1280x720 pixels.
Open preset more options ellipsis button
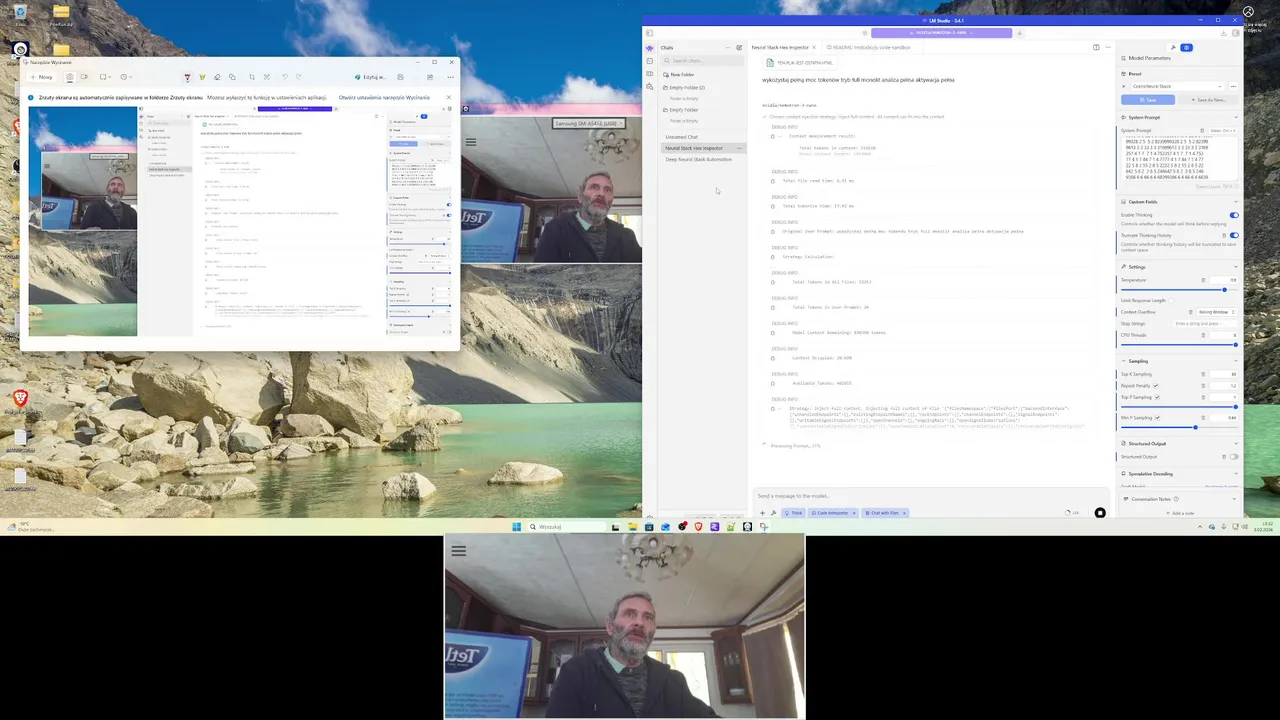pyautogui.click(x=1233, y=86)
